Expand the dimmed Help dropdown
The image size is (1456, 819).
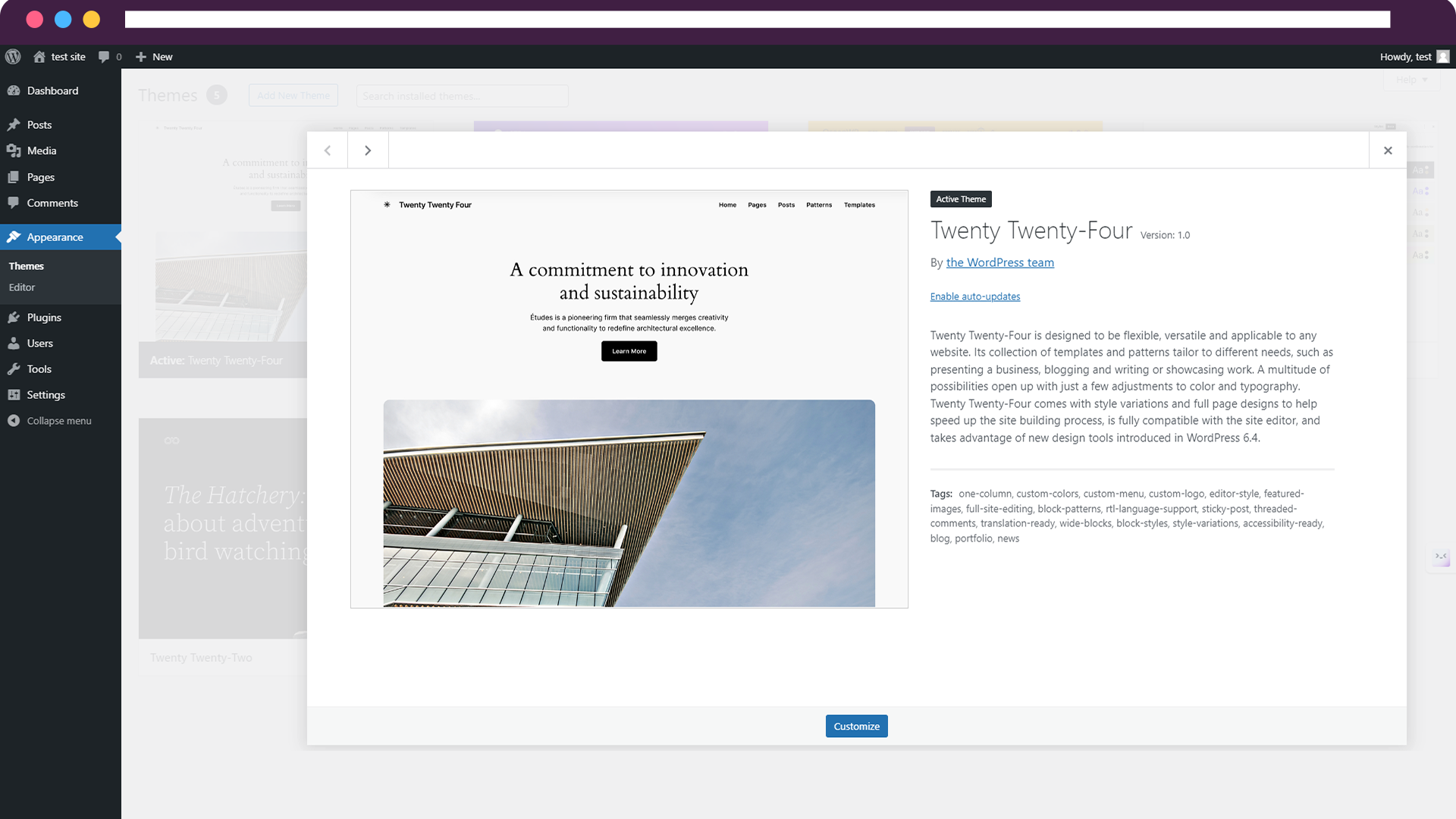point(1412,80)
